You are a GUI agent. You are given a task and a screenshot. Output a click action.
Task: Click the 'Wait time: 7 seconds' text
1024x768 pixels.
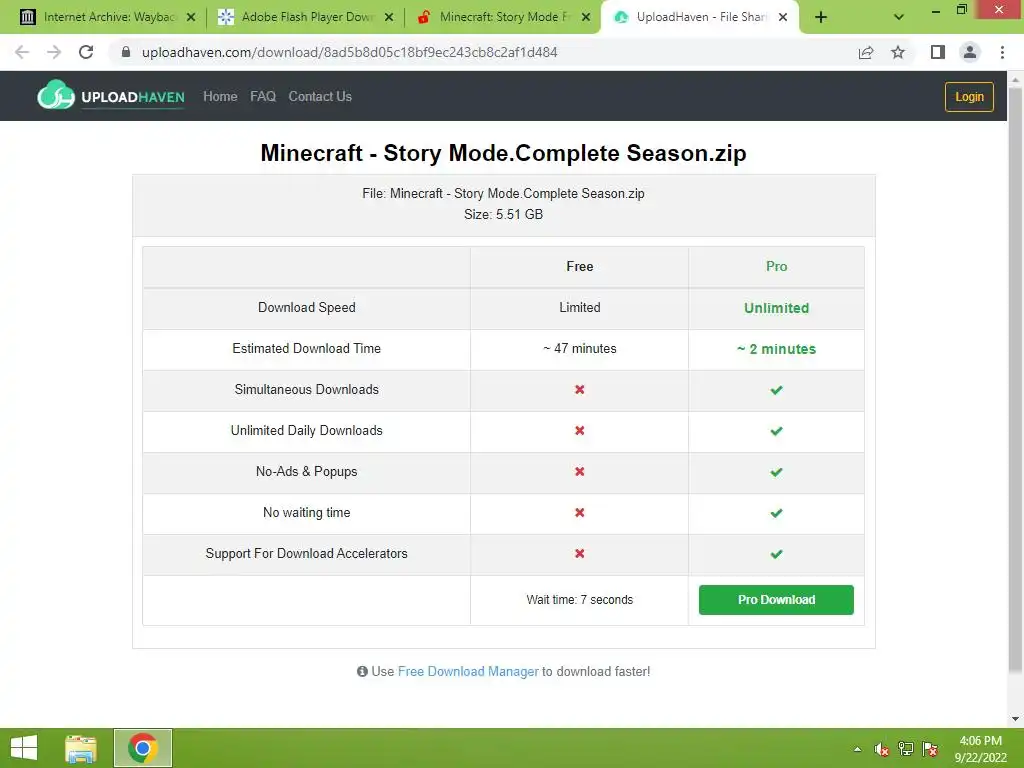[579, 600]
